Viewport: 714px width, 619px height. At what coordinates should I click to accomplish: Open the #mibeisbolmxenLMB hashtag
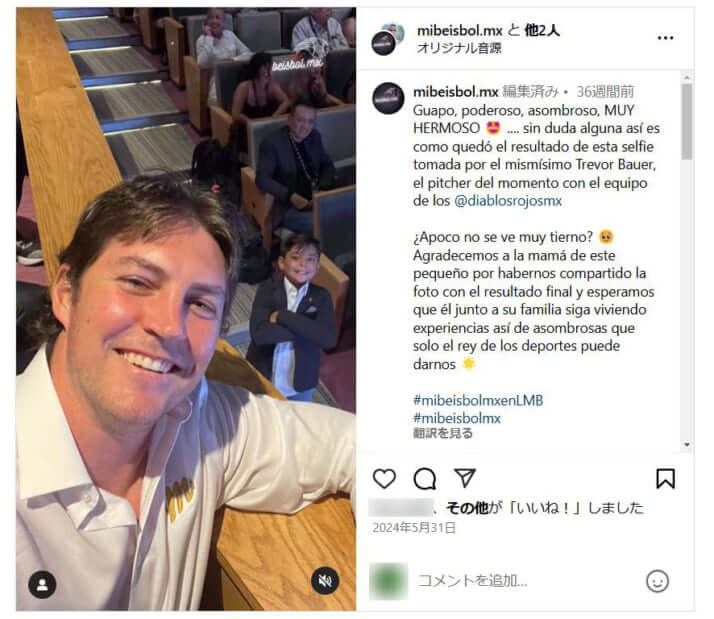[x=478, y=400]
